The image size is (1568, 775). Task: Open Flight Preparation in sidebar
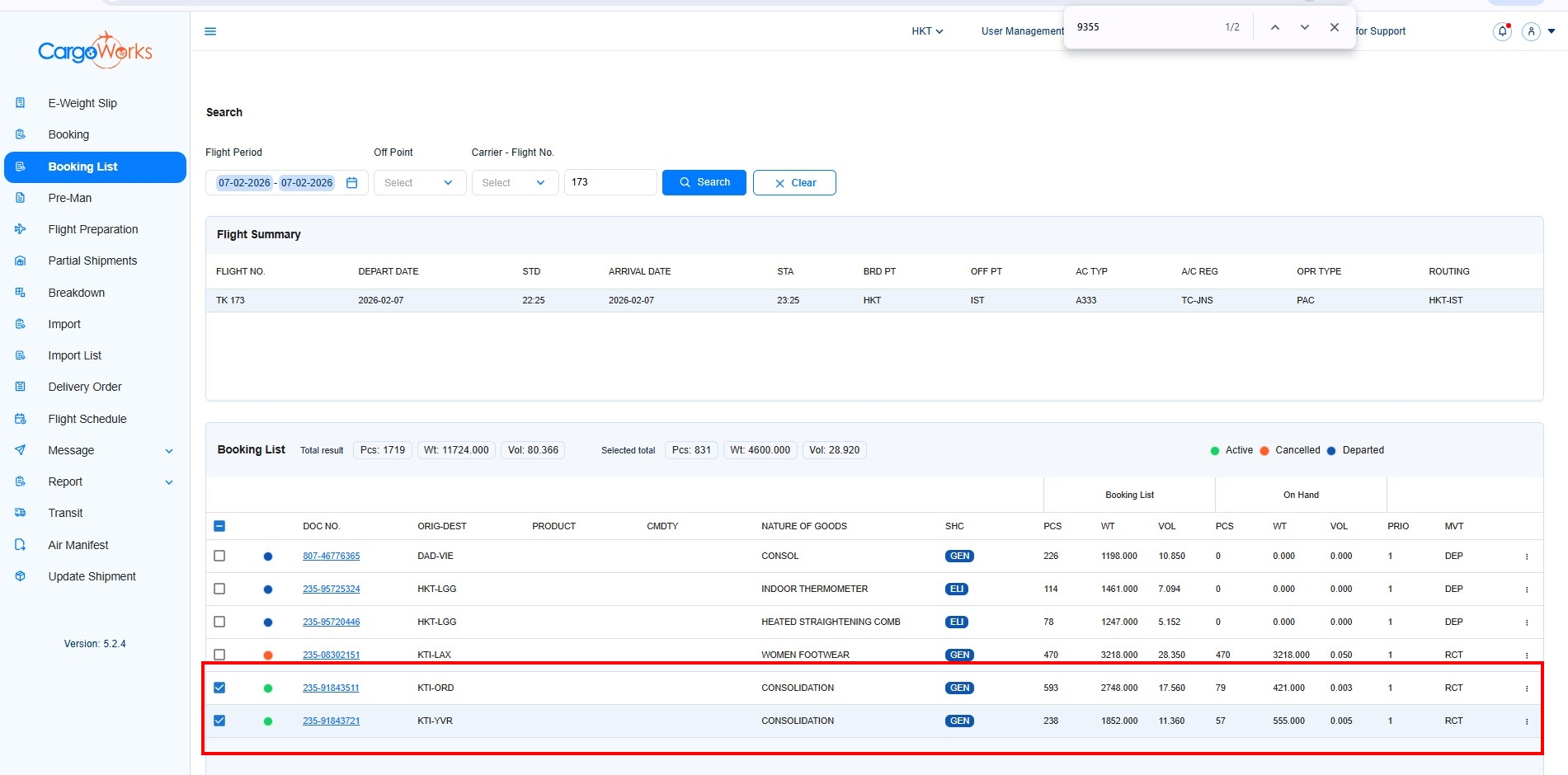point(92,229)
